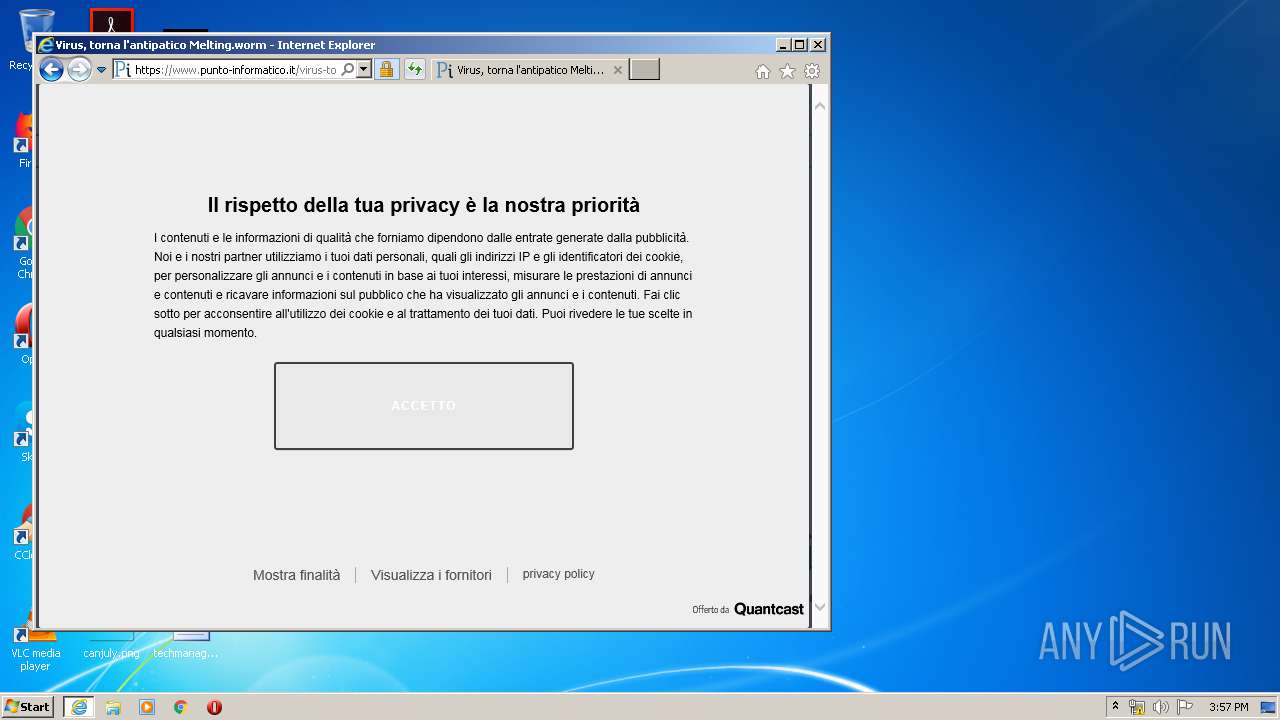1280x720 pixels.
Task: Launch Chrome from the taskbar
Action: pyautogui.click(x=181, y=707)
